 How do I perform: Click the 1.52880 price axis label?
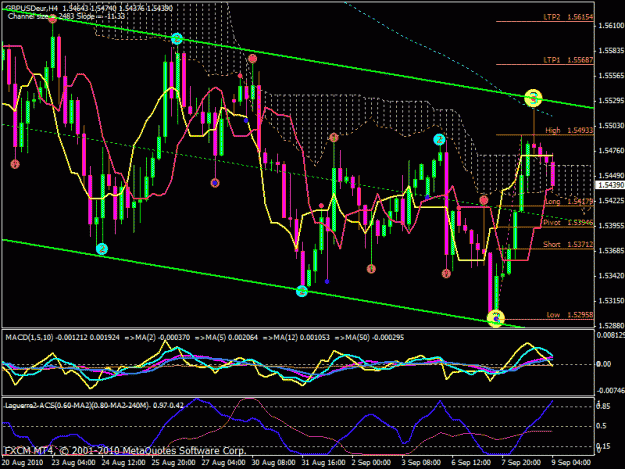pyautogui.click(x=611, y=326)
